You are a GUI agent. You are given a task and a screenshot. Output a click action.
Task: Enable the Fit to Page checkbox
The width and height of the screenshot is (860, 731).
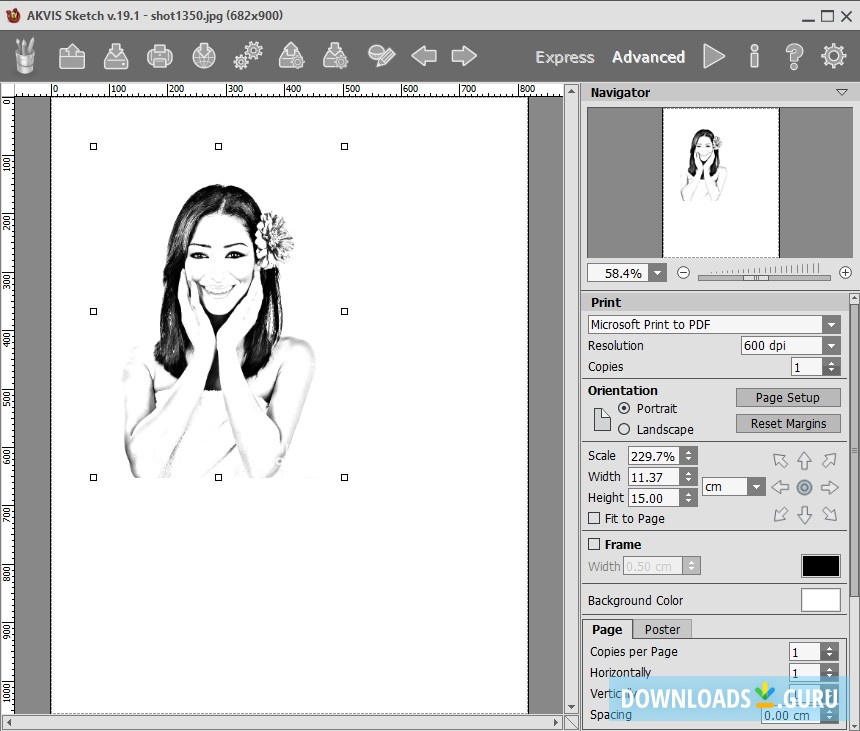pos(595,518)
